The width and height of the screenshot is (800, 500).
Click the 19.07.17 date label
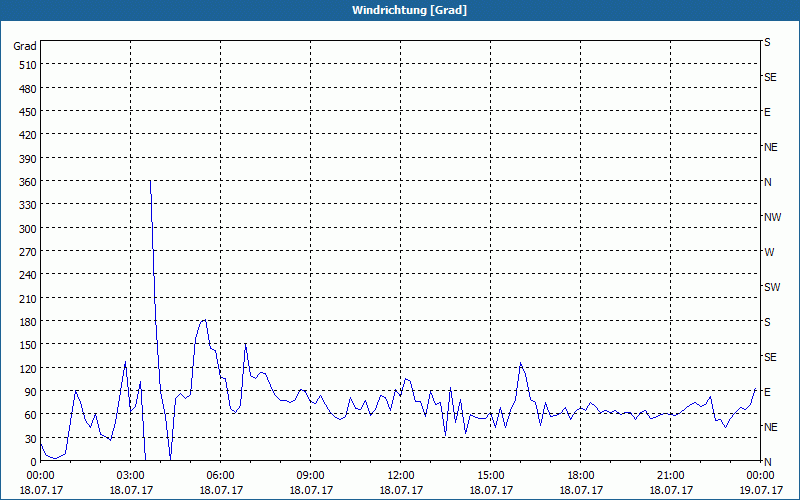click(761, 490)
